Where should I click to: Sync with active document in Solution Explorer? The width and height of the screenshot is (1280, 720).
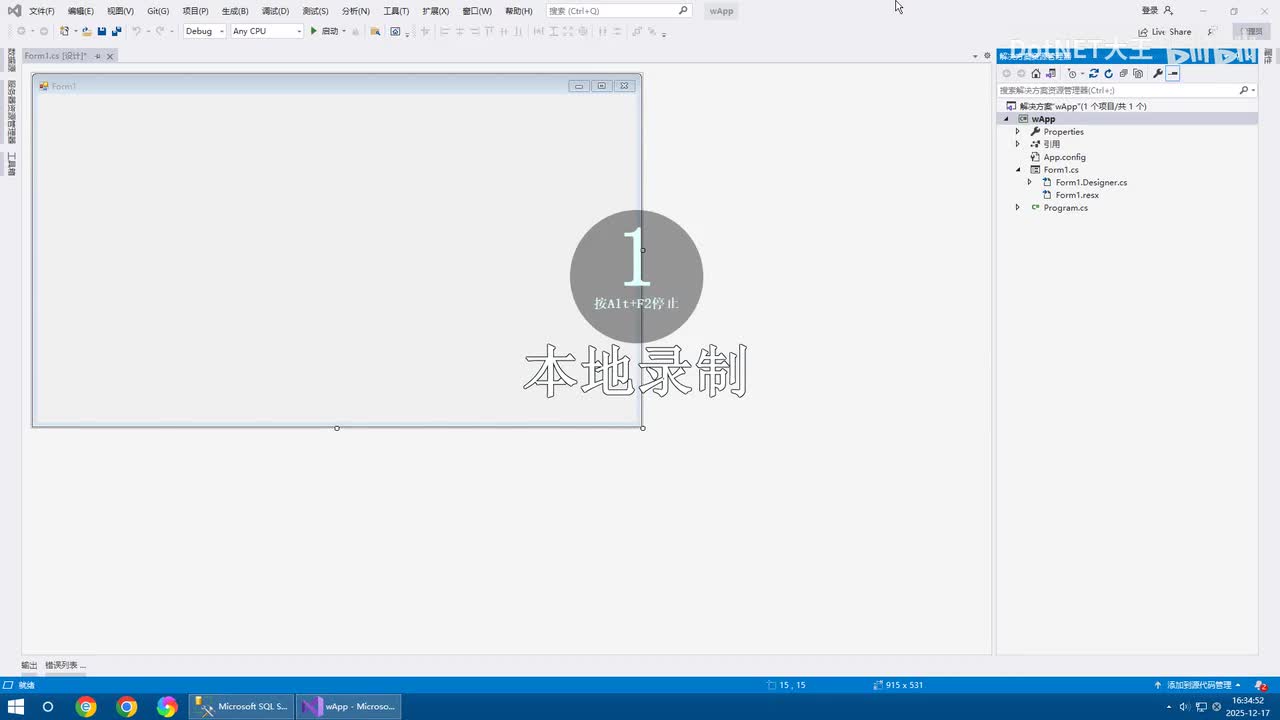click(x=1093, y=73)
